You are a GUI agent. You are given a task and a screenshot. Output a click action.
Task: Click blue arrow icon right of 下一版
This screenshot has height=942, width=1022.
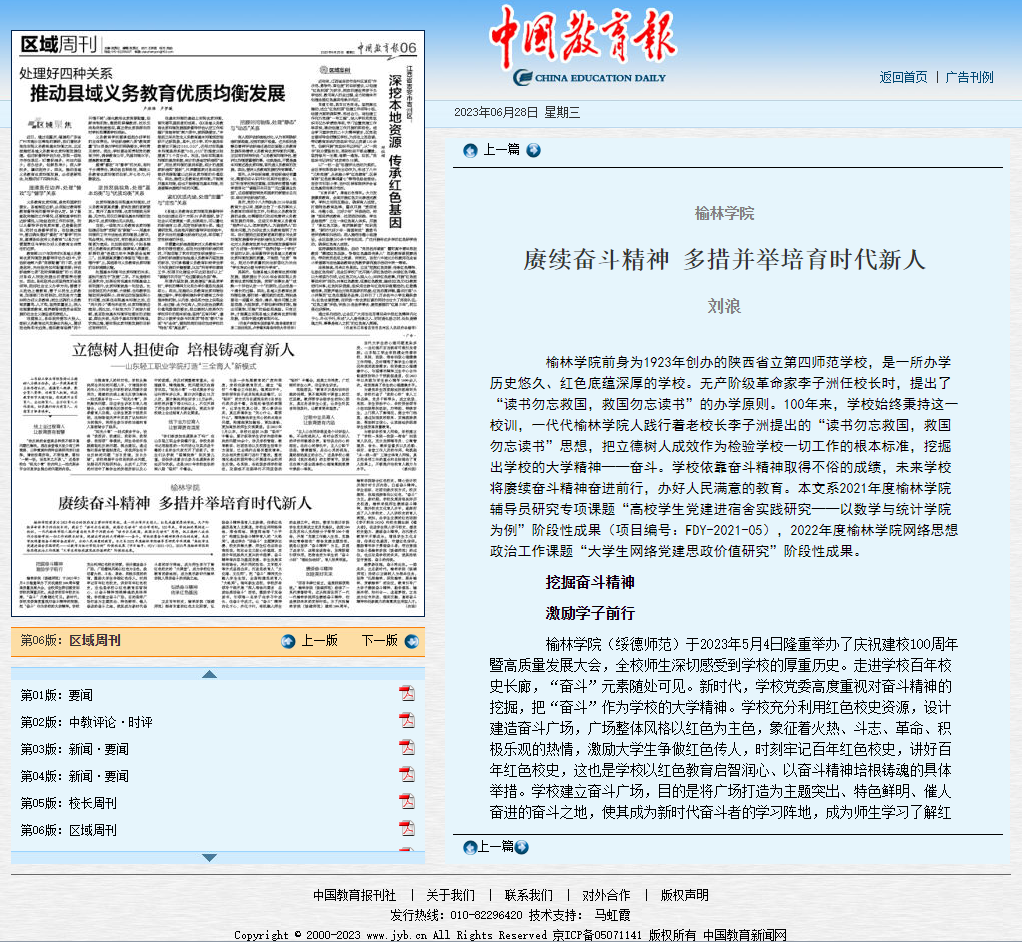(412, 641)
